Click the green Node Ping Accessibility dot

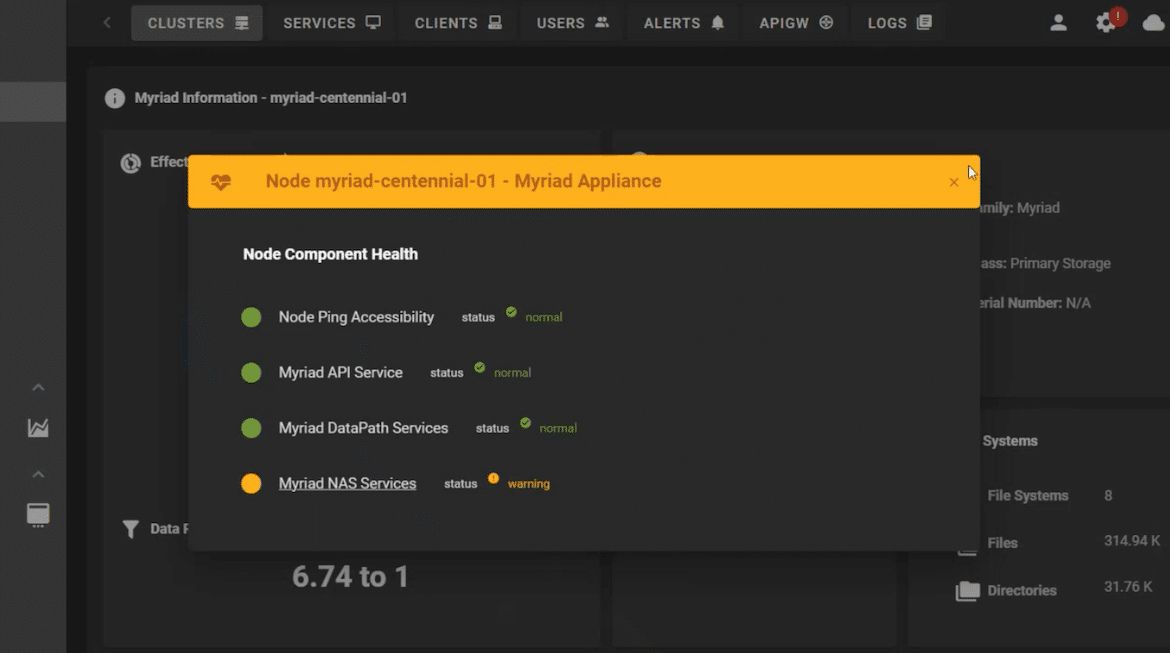[x=251, y=317]
